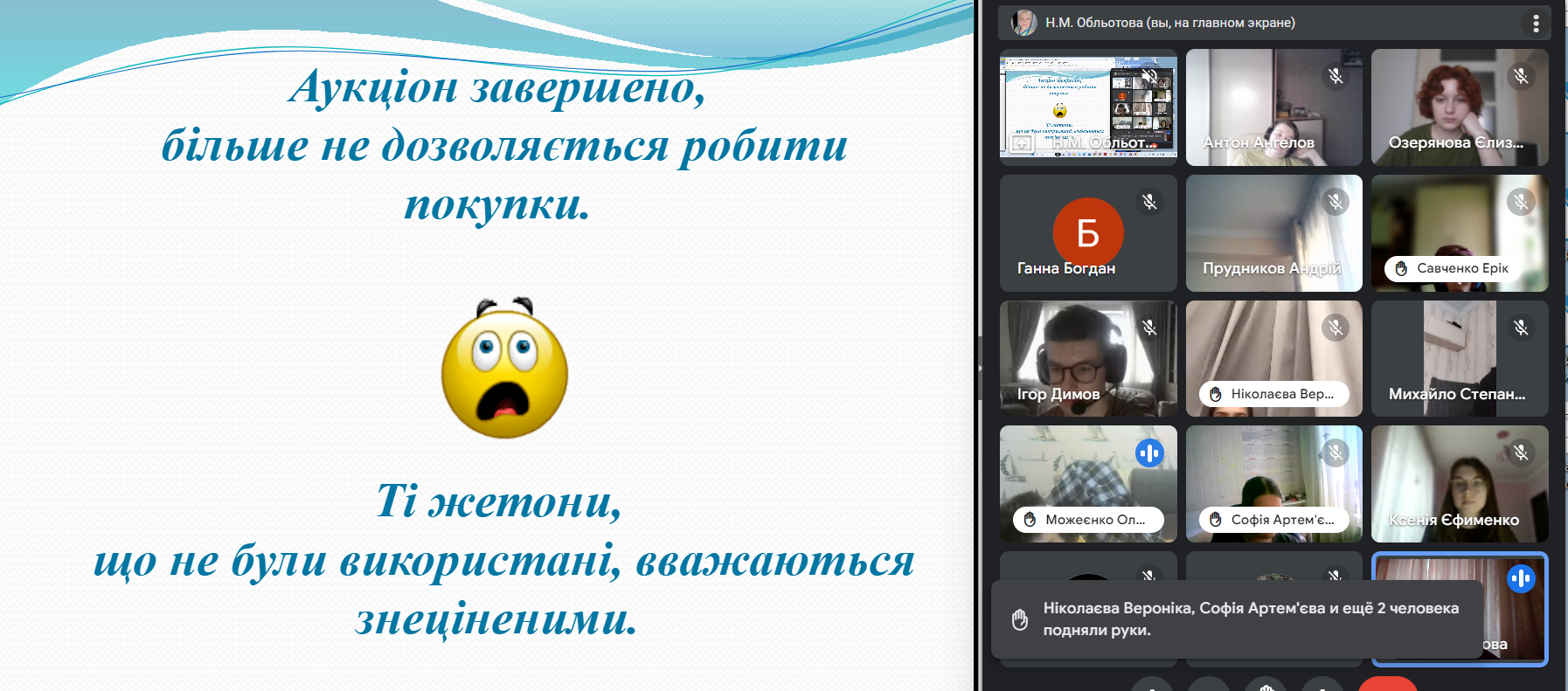Click Н.М. Обльотова's profile avatar in header
This screenshot has width=1568, height=691.
(1023, 23)
